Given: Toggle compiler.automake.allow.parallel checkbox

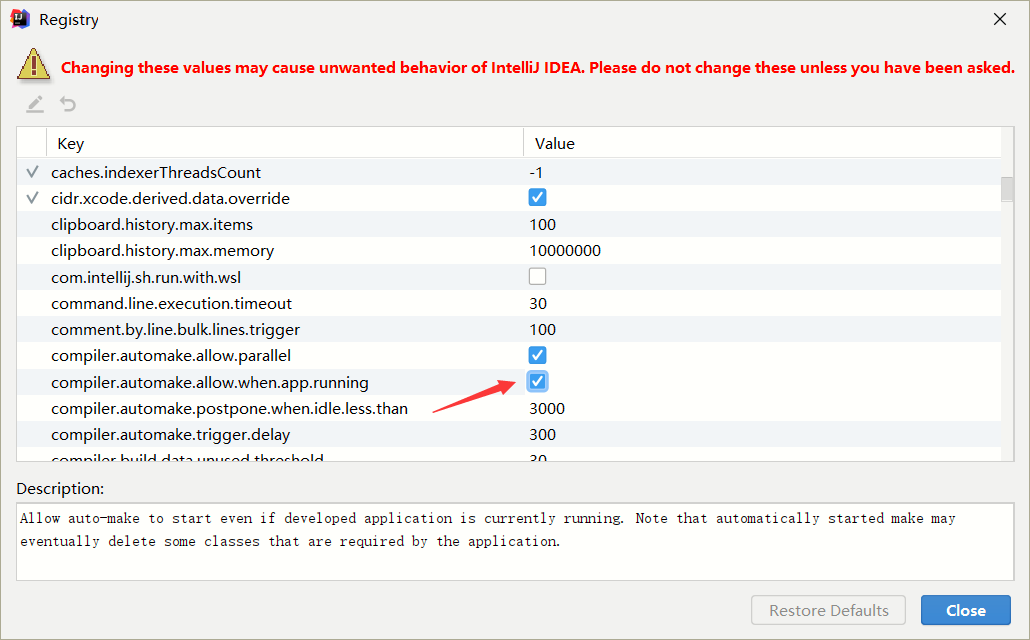Looking at the screenshot, I should pos(538,355).
